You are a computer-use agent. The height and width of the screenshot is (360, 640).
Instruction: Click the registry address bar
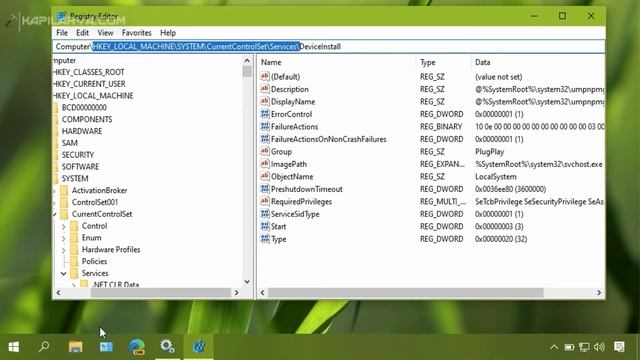click(x=329, y=47)
